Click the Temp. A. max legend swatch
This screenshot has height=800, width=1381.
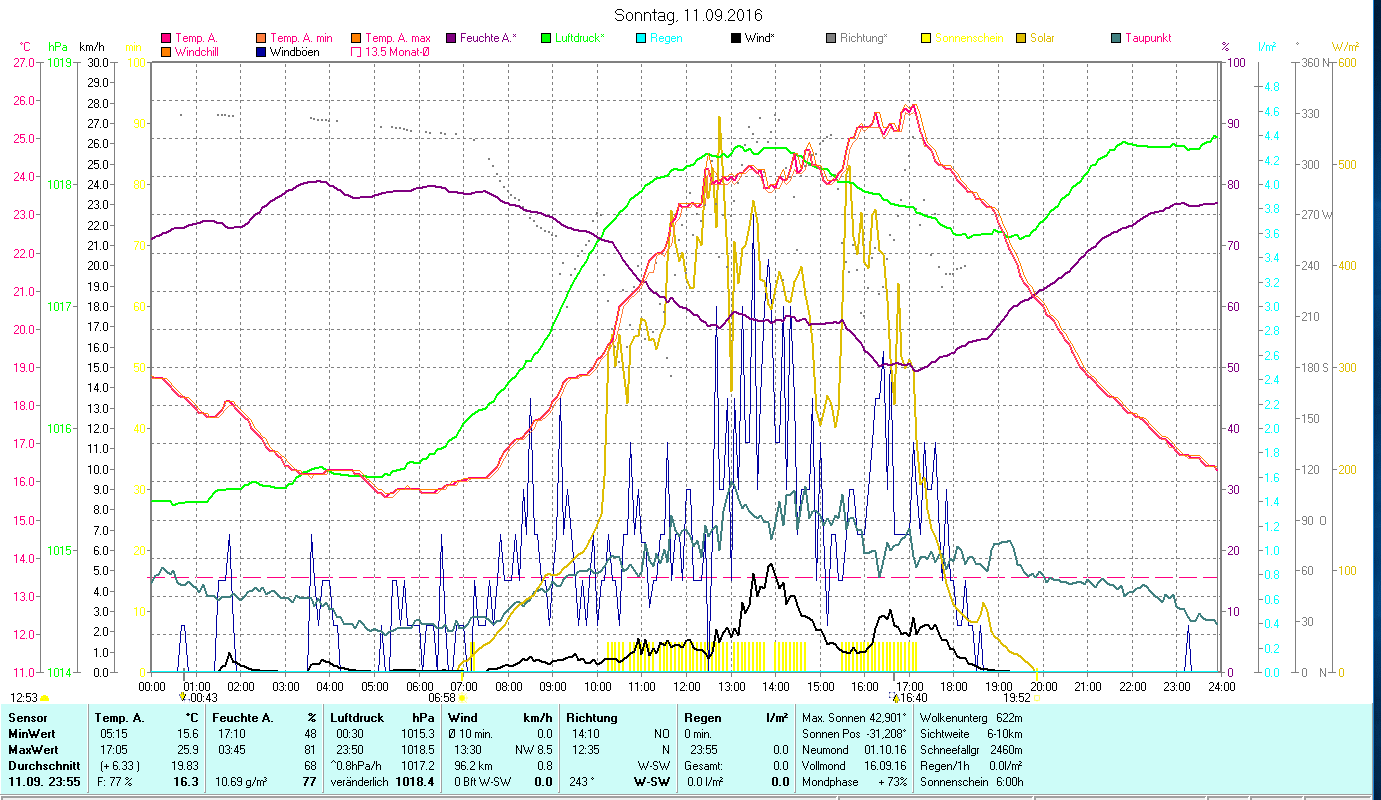(x=355, y=38)
